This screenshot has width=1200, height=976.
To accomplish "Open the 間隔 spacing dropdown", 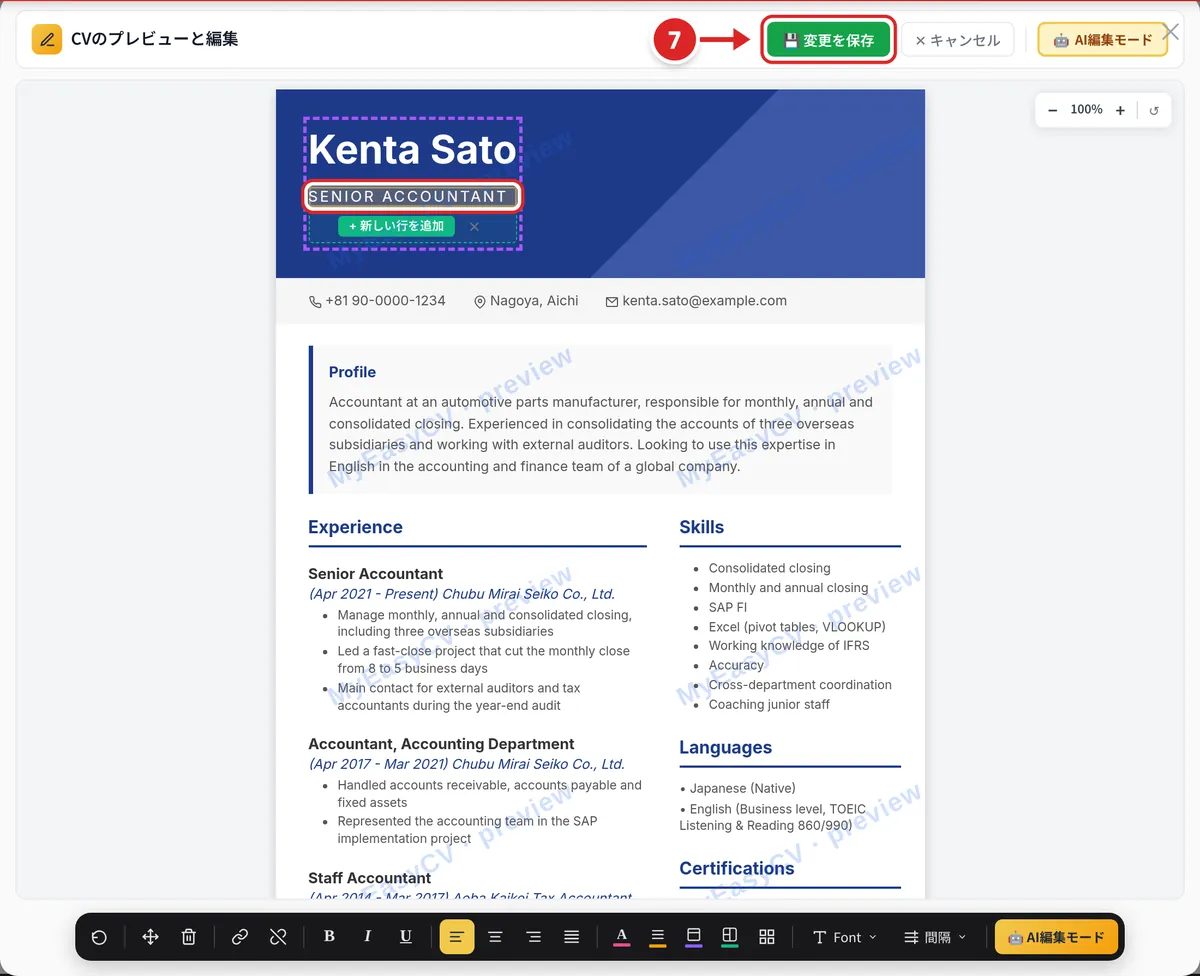I will [936, 937].
